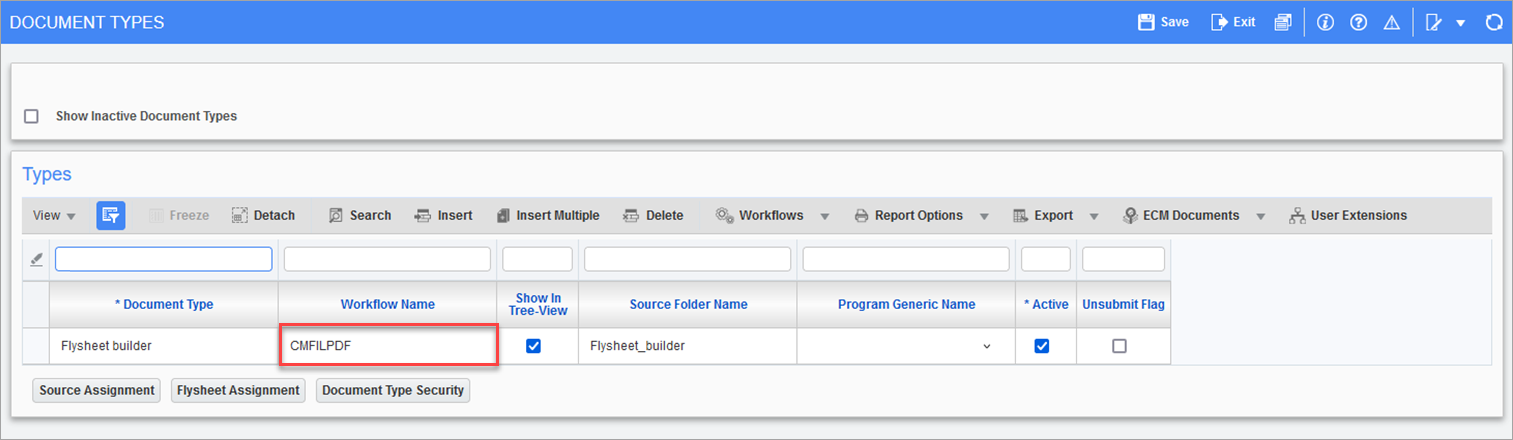Click the Document Type filter field
Viewport: 1513px width, 440px height.
(164, 259)
